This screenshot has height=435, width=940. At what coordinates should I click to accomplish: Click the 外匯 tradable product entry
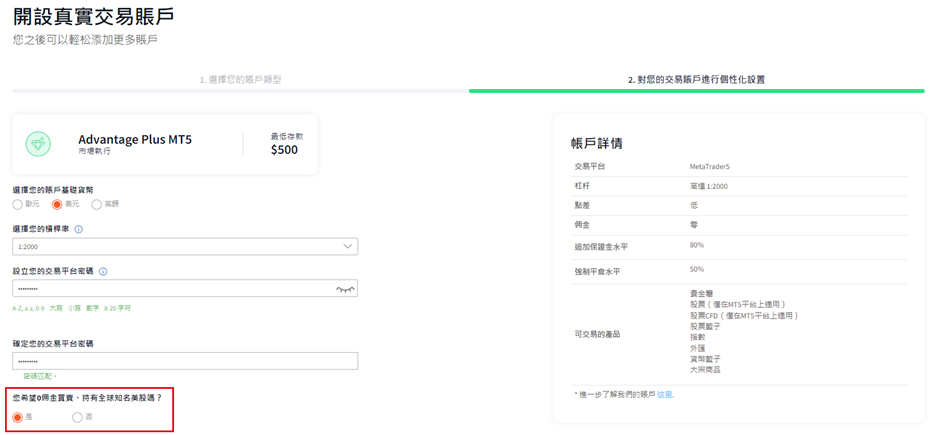point(698,348)
